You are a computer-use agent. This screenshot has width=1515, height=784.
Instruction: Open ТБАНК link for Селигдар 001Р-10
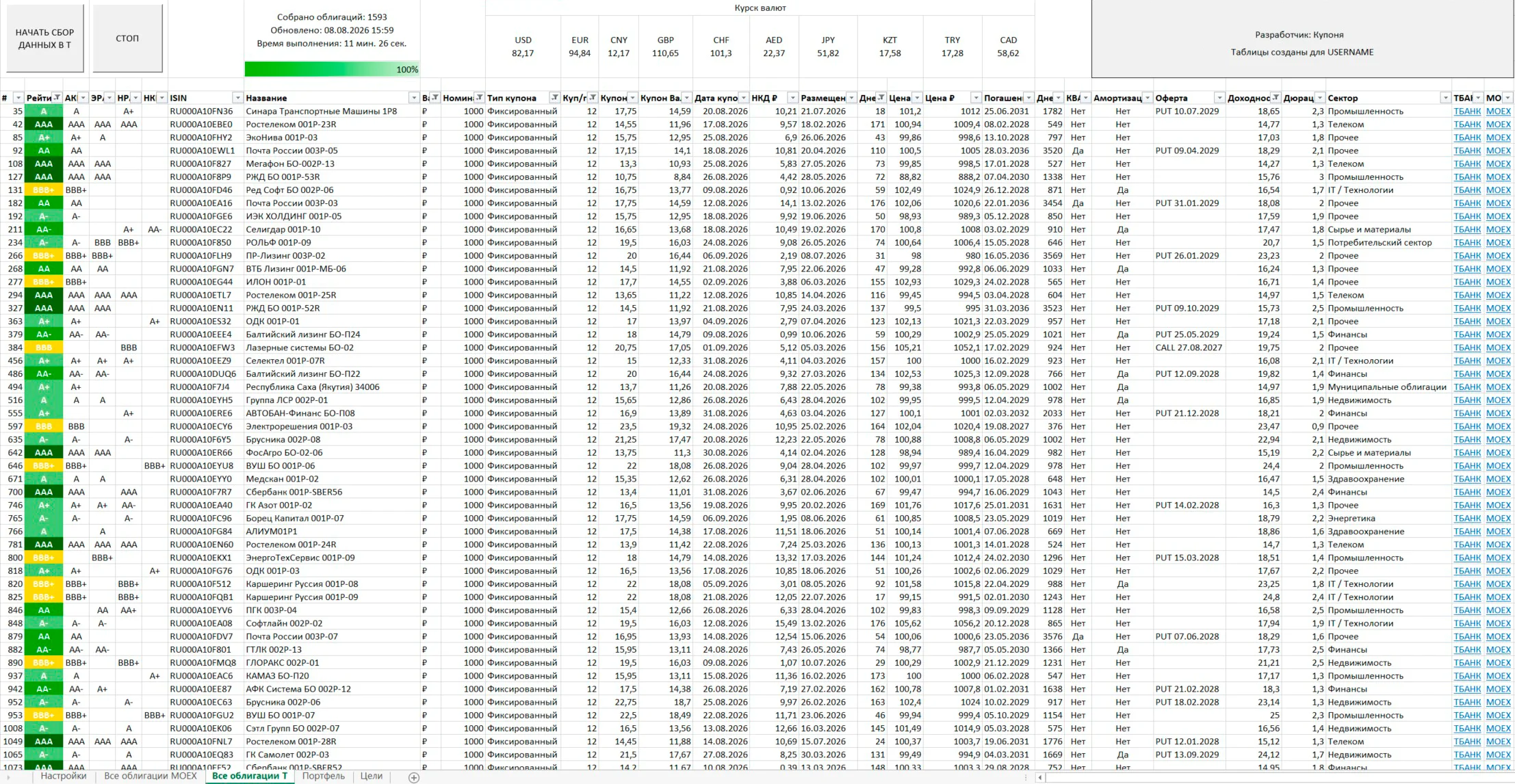click(1467, 230)
